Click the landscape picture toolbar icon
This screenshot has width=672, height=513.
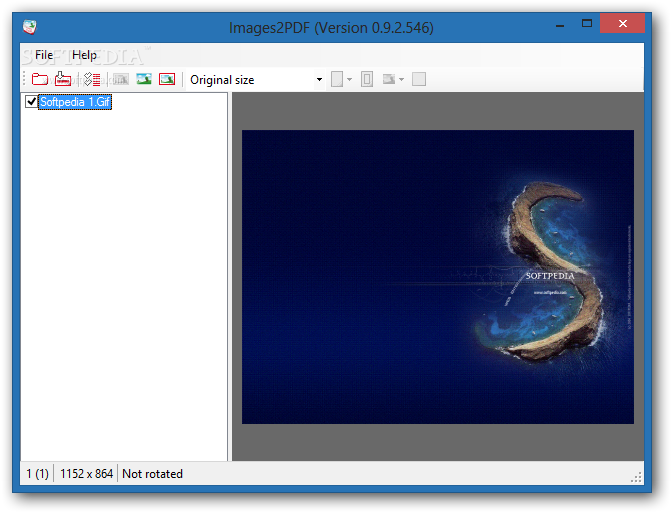tap(144, 79)
